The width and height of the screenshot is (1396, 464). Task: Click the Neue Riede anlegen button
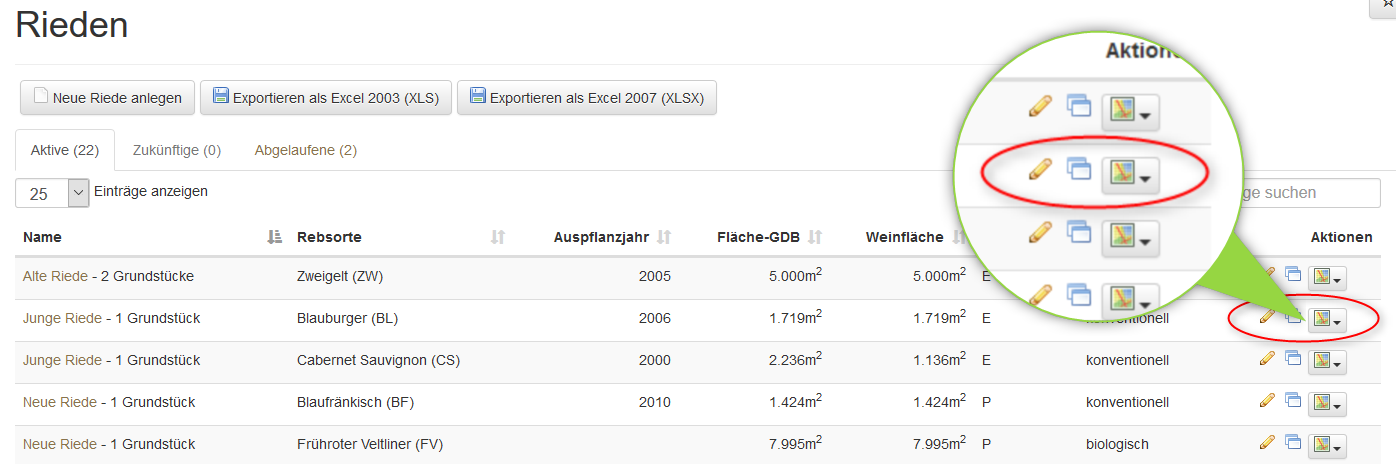point(108,98)
